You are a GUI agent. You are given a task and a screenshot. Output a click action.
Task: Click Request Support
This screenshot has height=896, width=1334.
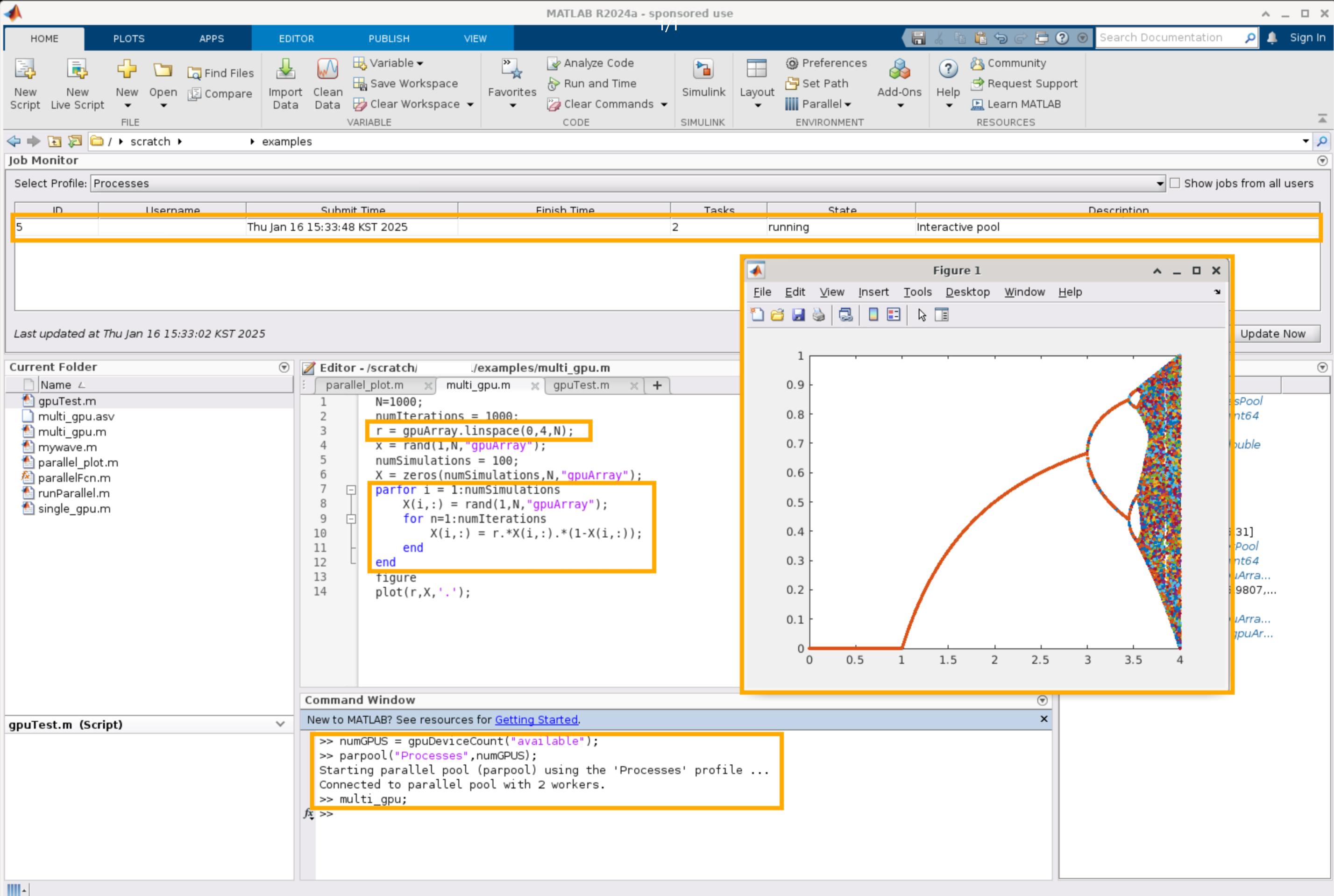[x=1024, y=84]
